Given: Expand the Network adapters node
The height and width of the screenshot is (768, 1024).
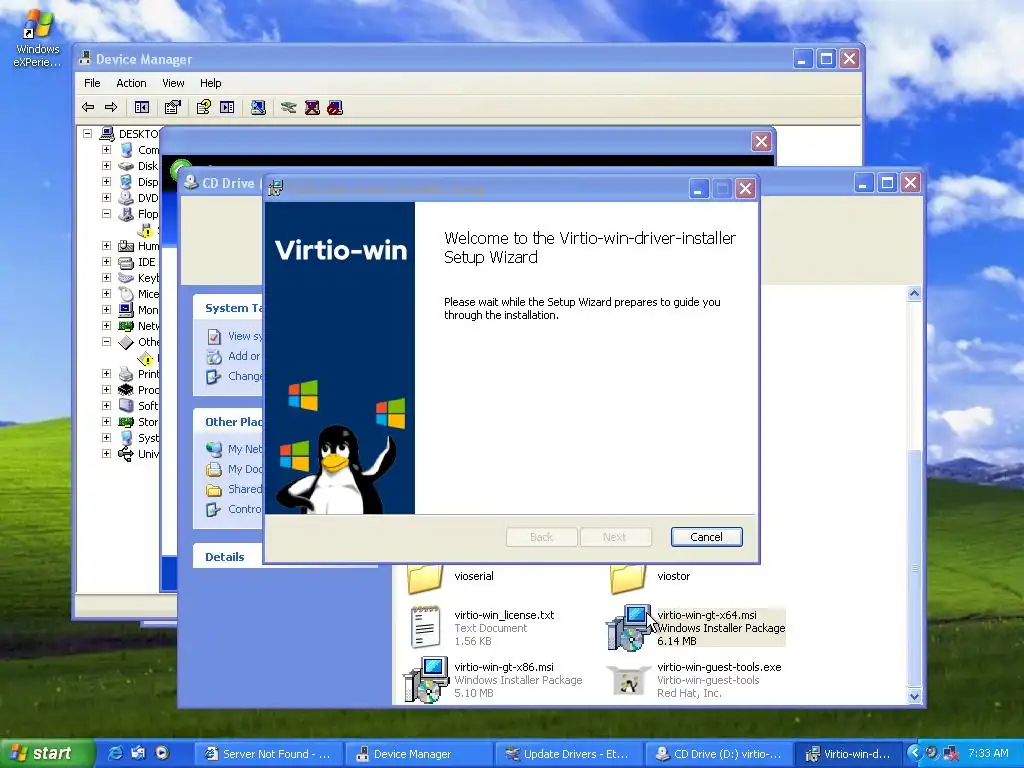Looking at the screenshot, I should pyautogui.click(x=106, y=325).
